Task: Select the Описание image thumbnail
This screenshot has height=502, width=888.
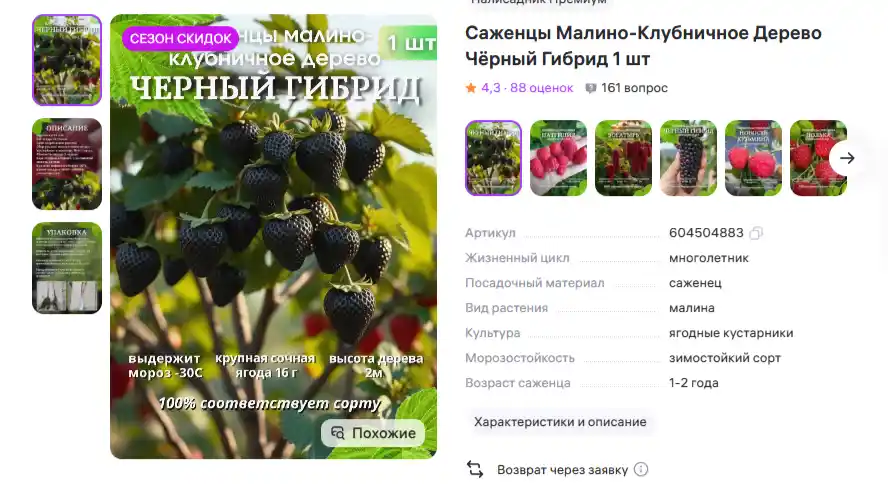Action: tap(67, 164)
